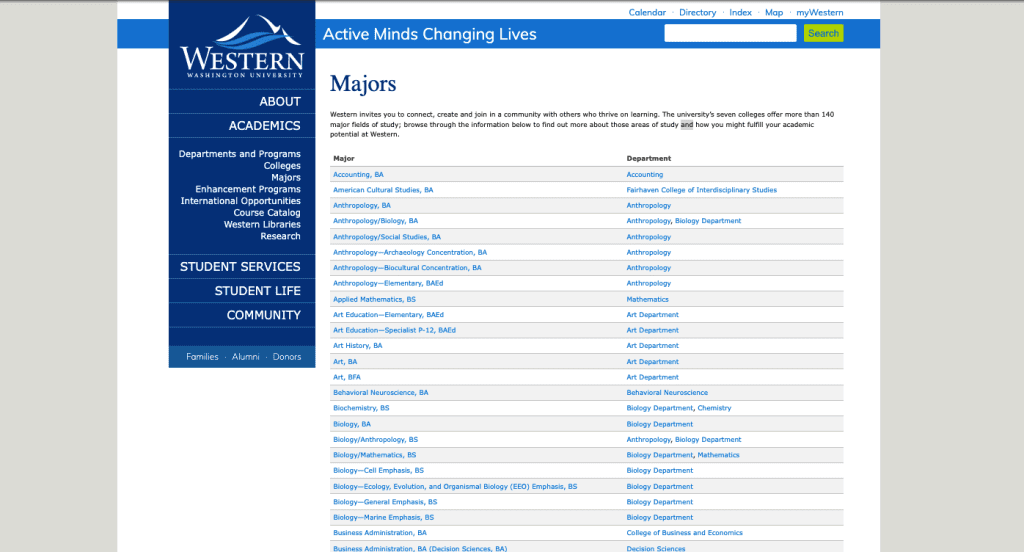Click the Donors link in sidebar footer
The height and width of the screenshot is (552, 1024).
coord(286,357)
